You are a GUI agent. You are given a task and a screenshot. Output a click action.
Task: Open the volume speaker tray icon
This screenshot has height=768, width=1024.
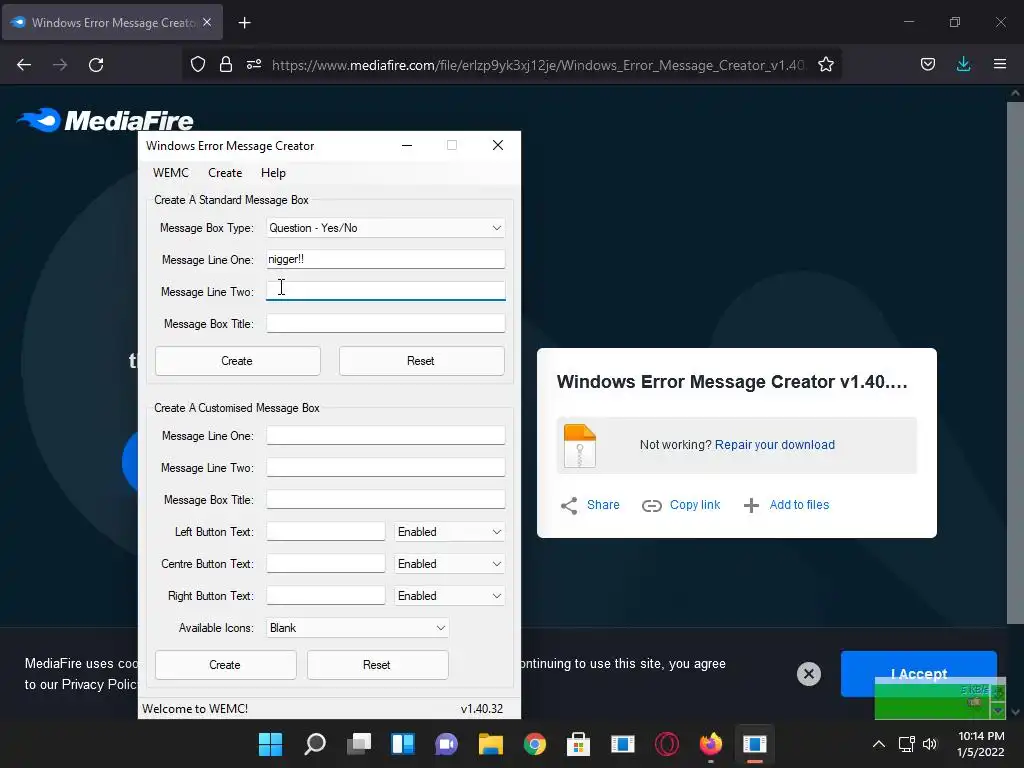click(x=930, y=744)
